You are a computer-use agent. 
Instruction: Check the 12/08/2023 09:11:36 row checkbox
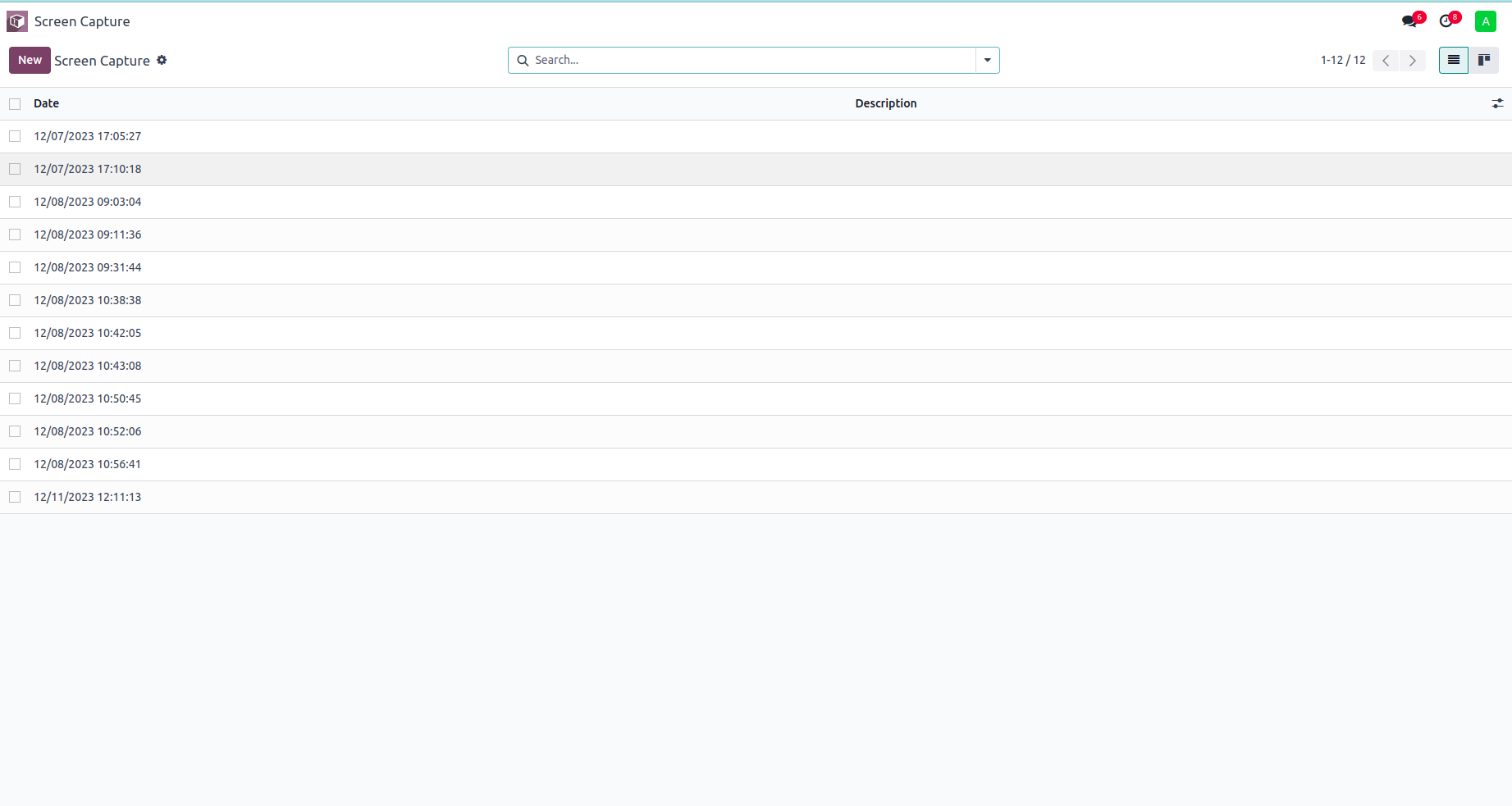tap(15, 235)
